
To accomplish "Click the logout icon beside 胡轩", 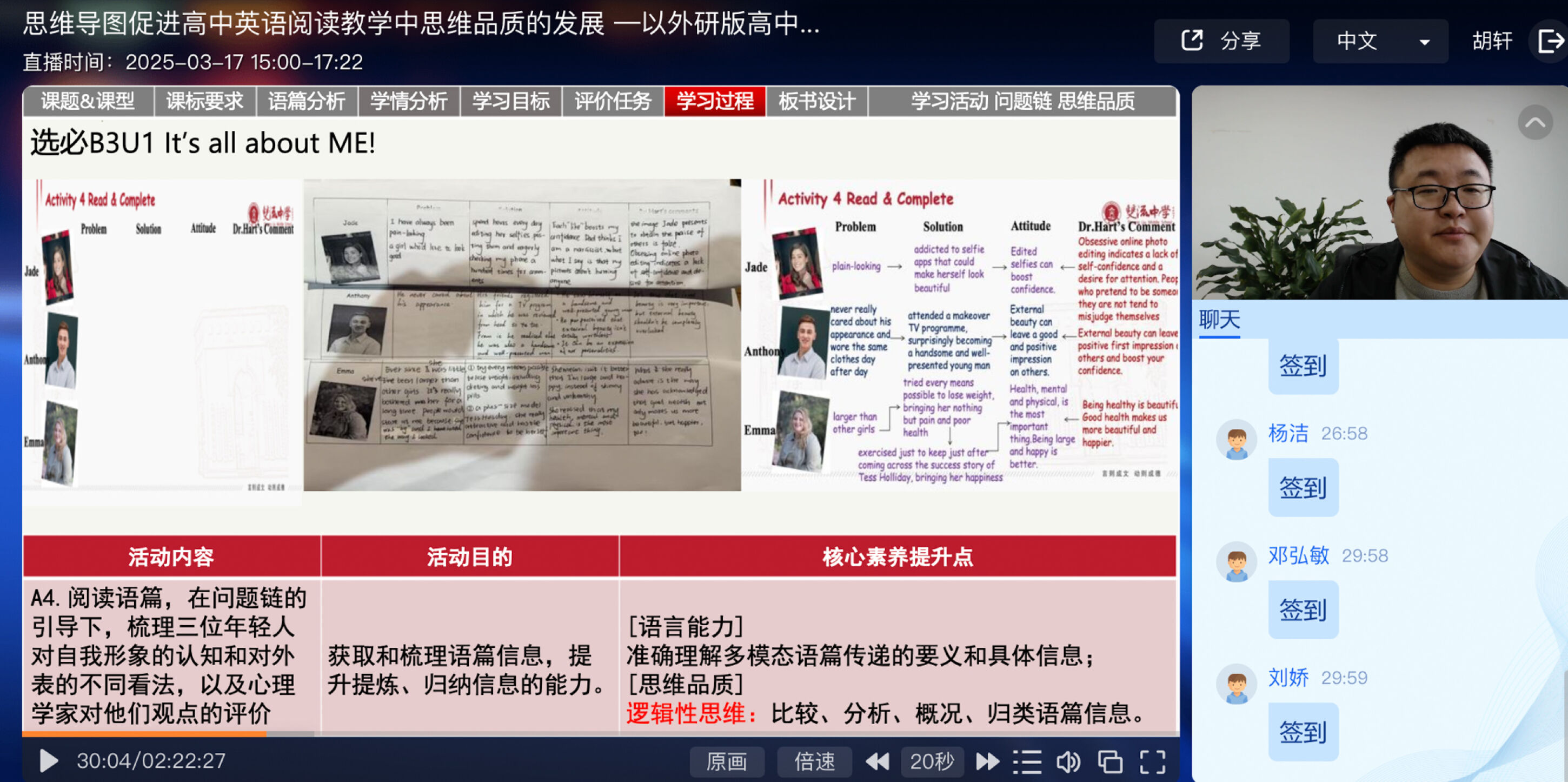I will pos(1550,42).
